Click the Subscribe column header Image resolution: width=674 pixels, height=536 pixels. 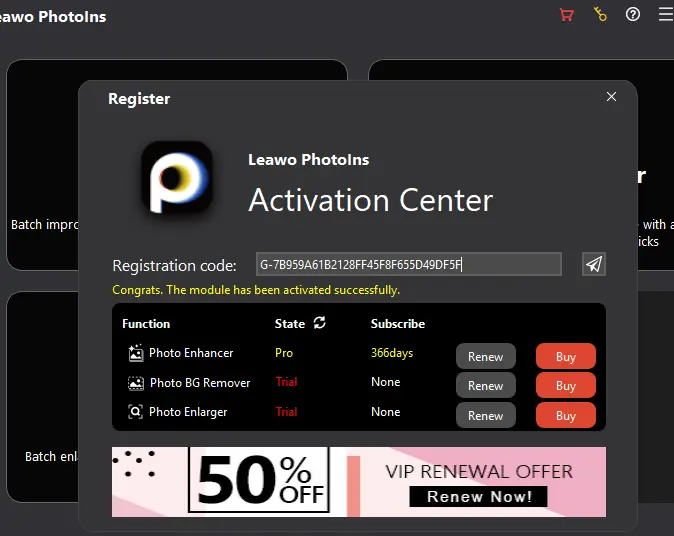coord(398,324)
